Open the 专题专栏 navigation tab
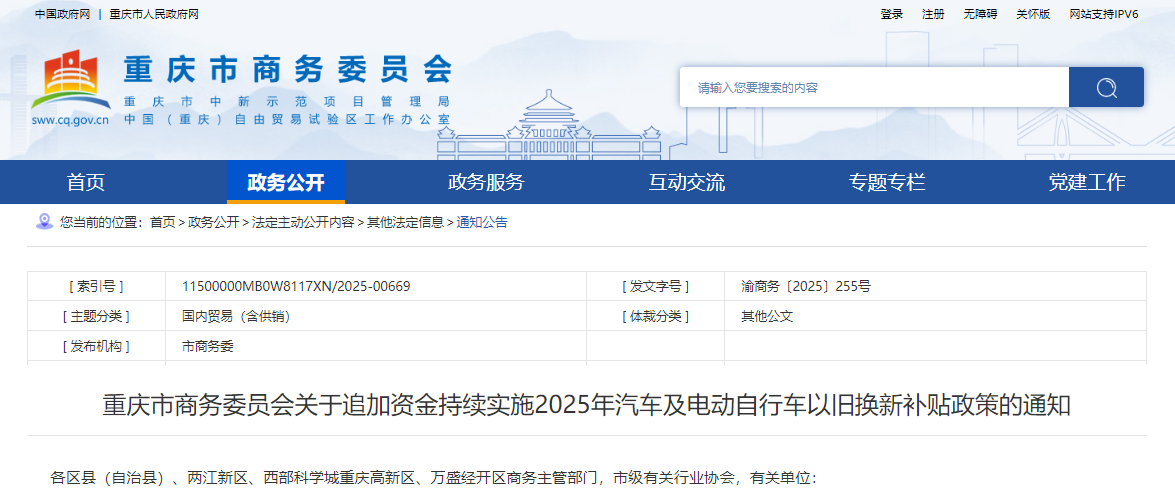 click(x=887, y=182)
